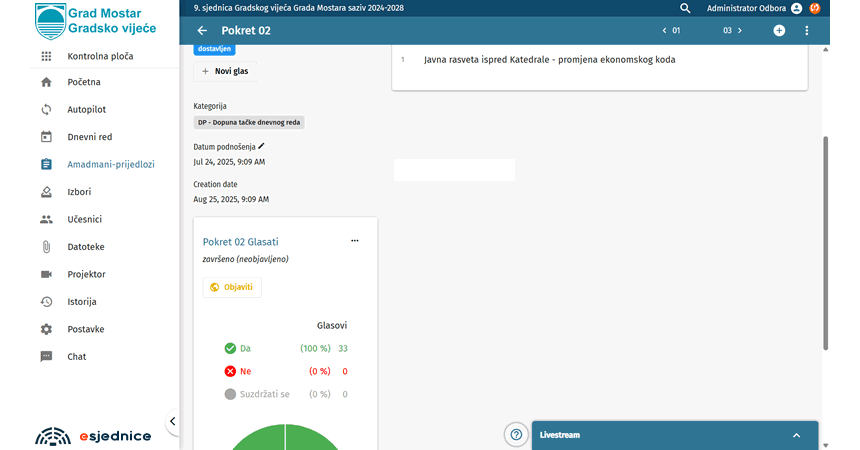Go to previous motion 01
Image resolution: width=860 pixels, height=450 pixels.
tap(672, 31)
